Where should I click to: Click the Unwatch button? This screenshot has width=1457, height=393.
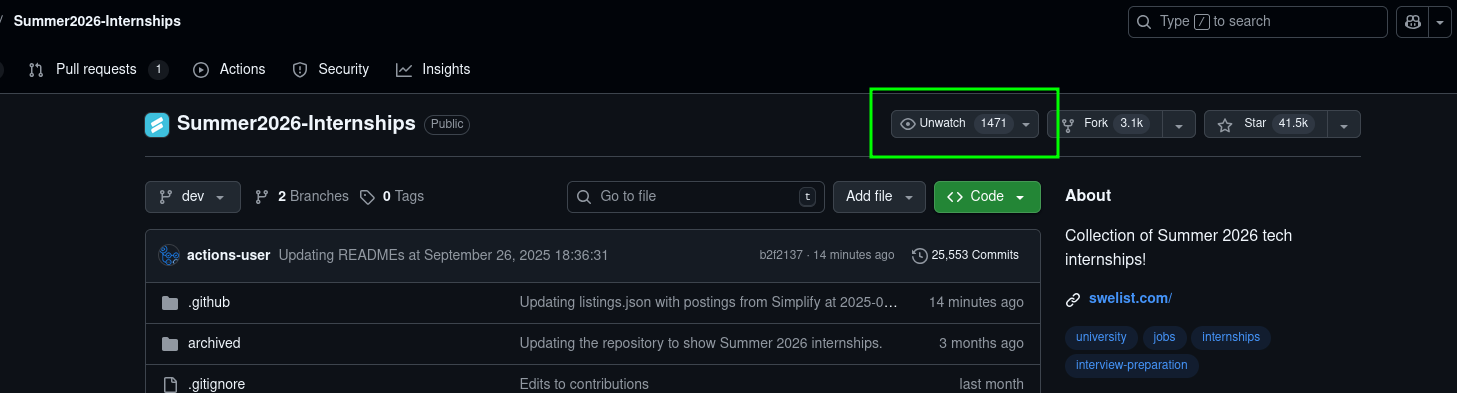click(964, 124)
